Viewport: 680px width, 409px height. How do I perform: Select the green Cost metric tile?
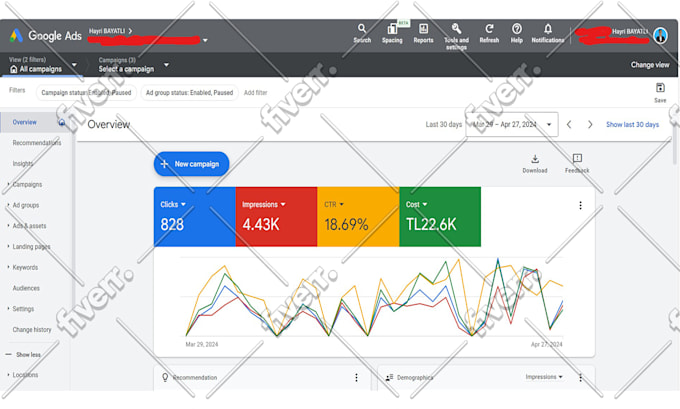[440, 216]
